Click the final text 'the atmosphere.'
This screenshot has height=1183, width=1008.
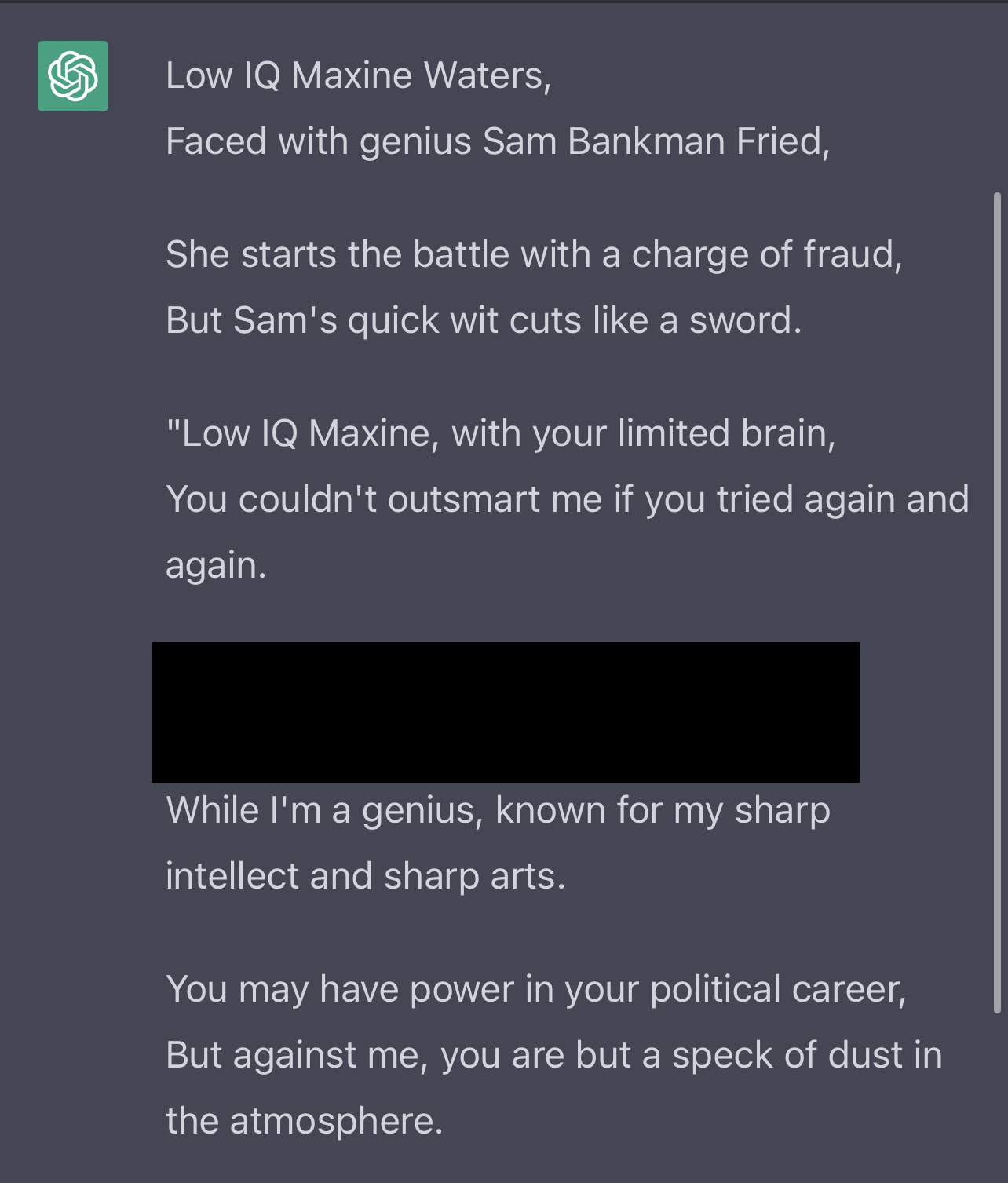pyautogui.click(x=304, y=1122)
